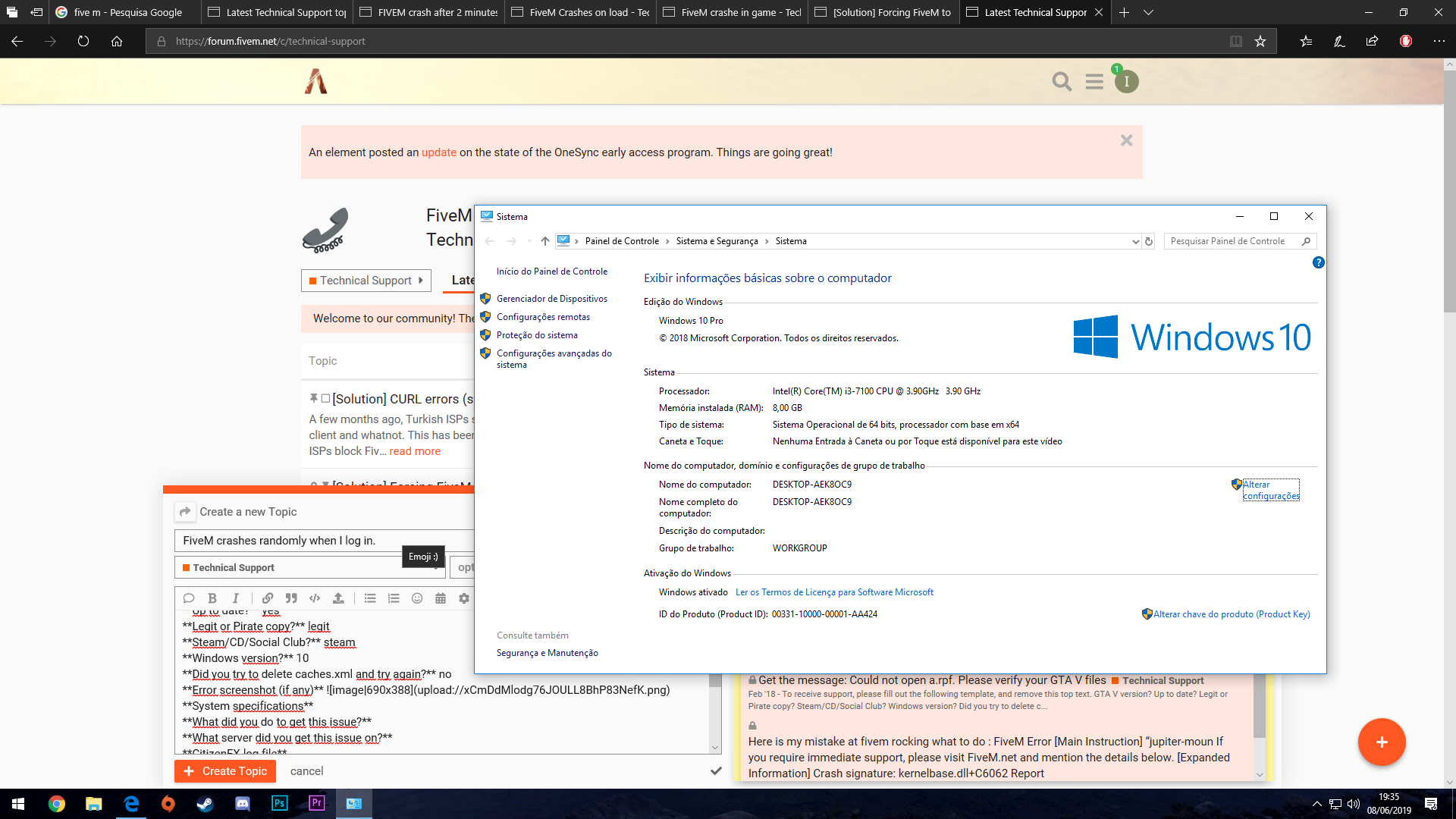Click the upload icon in composer toolbar
Viewport: 1456px width, 819px height.
(338, 598)
